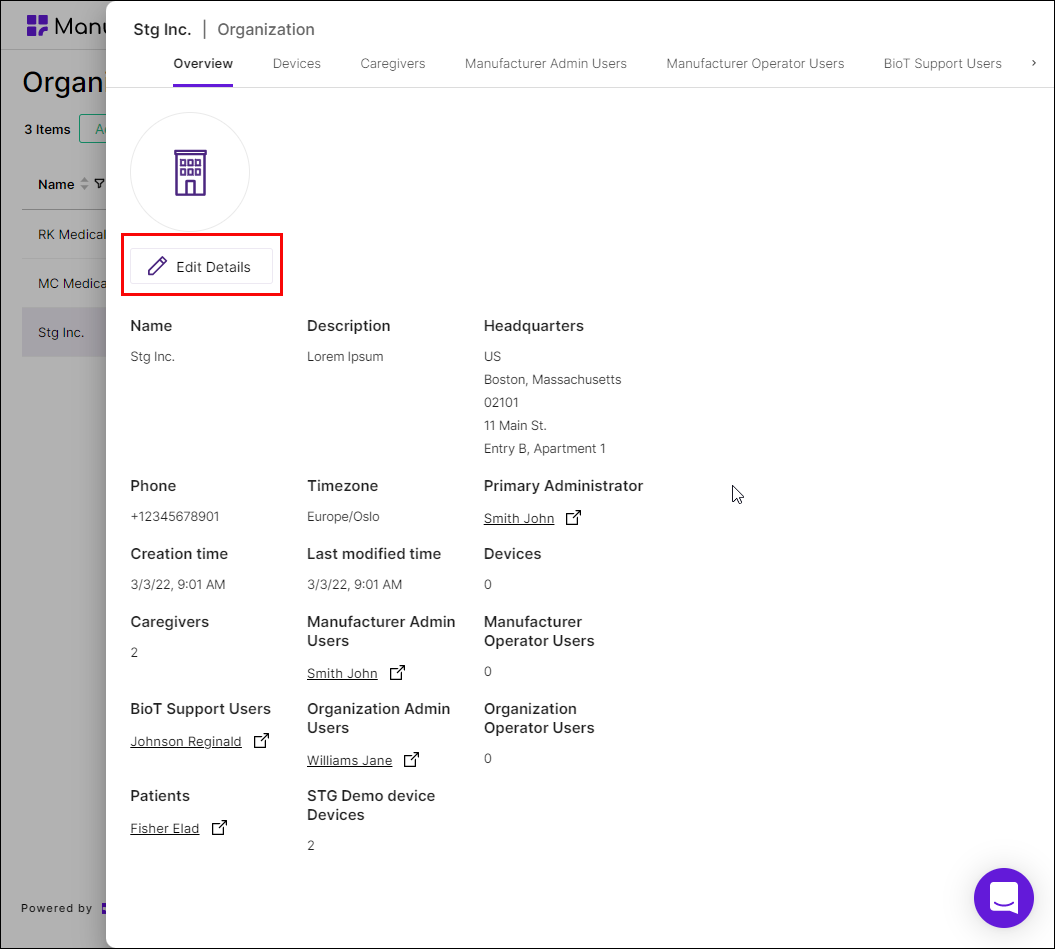Viewport: 1055px width, 949px height.
Task: Click the 11 Main St. address line
Action: click(x=515, y=425)
